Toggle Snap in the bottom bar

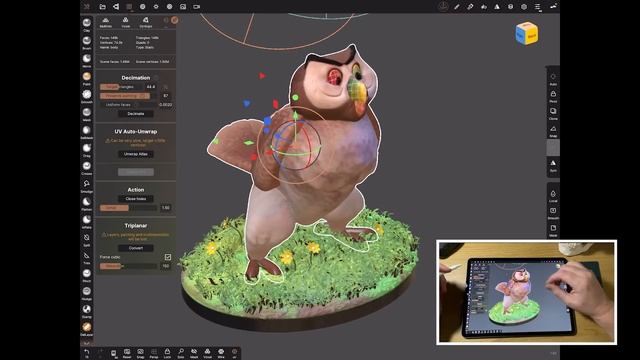point(140,353)
